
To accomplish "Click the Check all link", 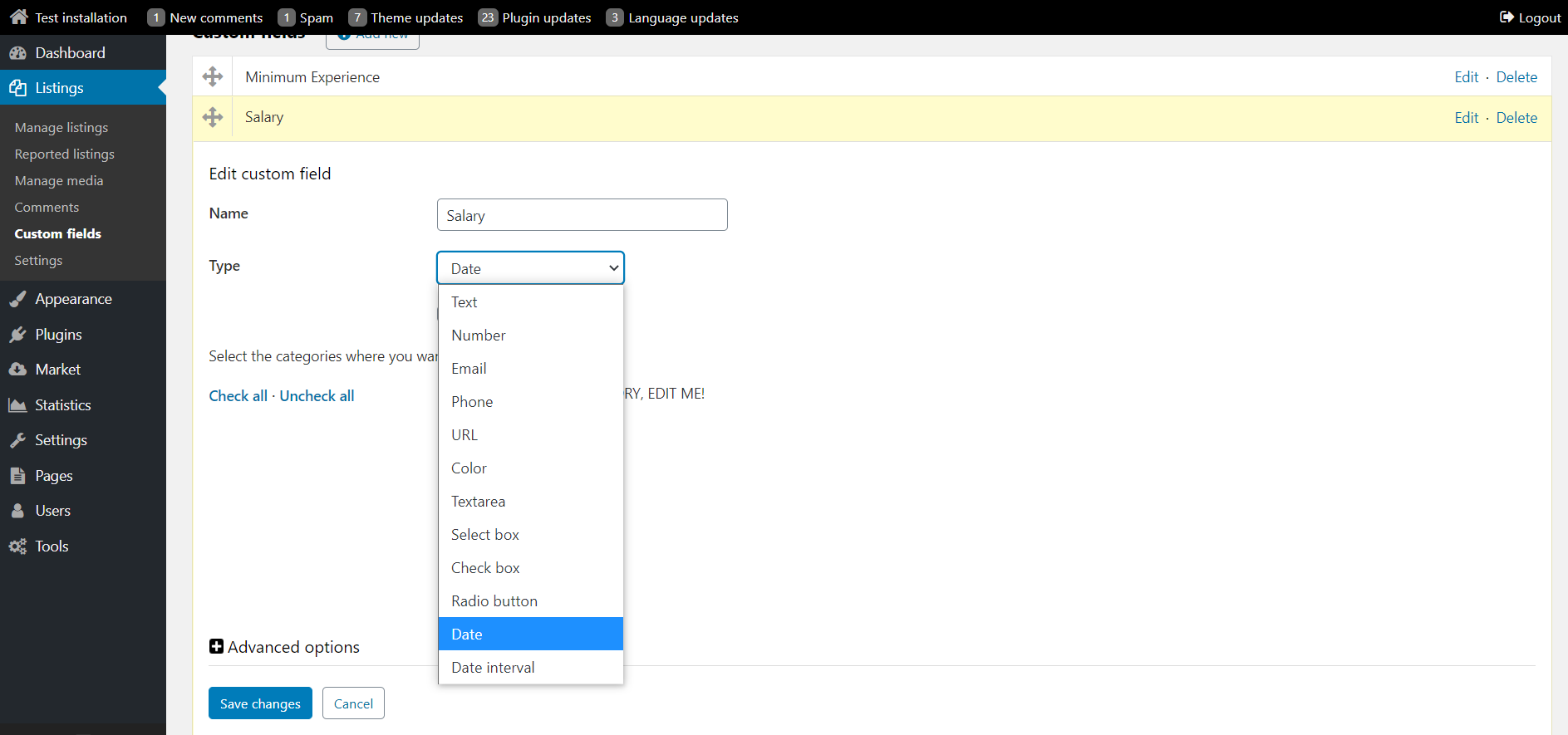I will coord(238,396).
